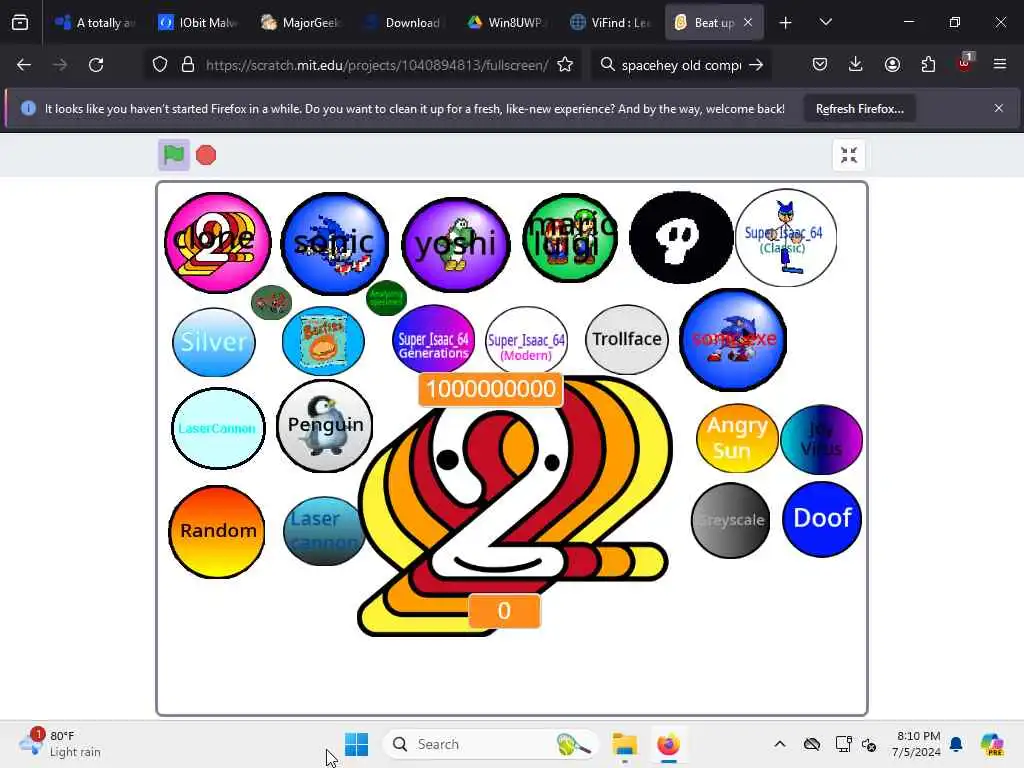Open File Explorer from taskbar

pos(624,744)
